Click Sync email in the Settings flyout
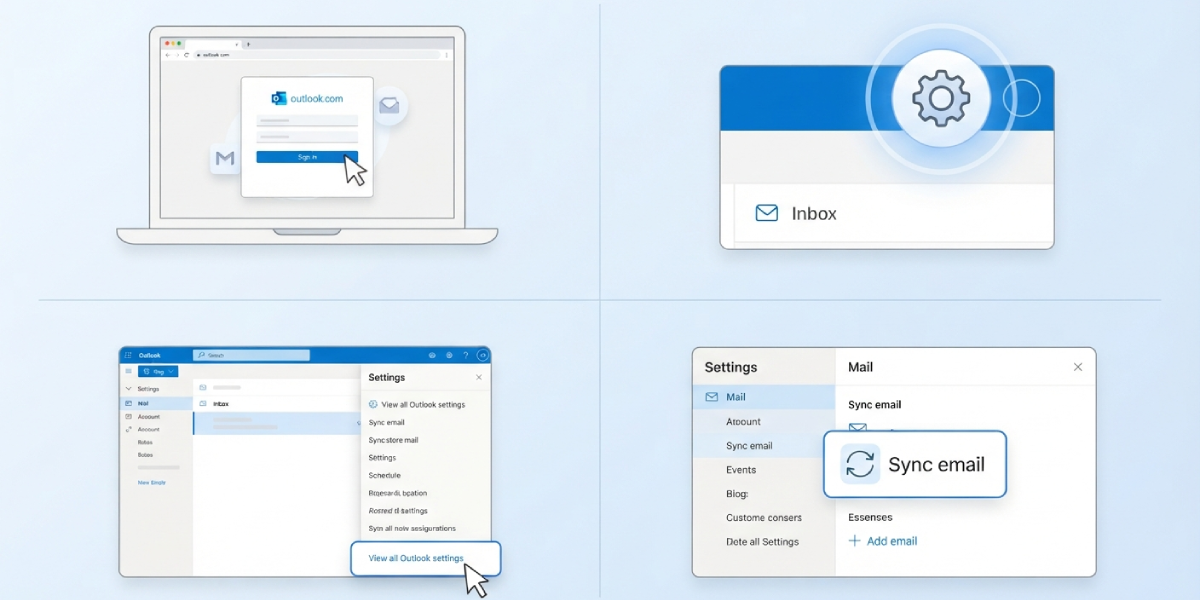Viewport: 1200px width, 600px height. [x=387, y=422]
